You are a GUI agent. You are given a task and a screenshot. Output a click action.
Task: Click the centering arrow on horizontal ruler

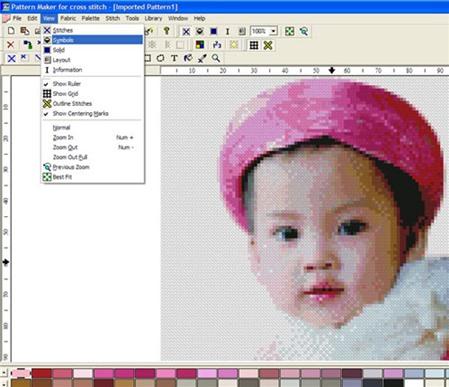tap(332, 70)
